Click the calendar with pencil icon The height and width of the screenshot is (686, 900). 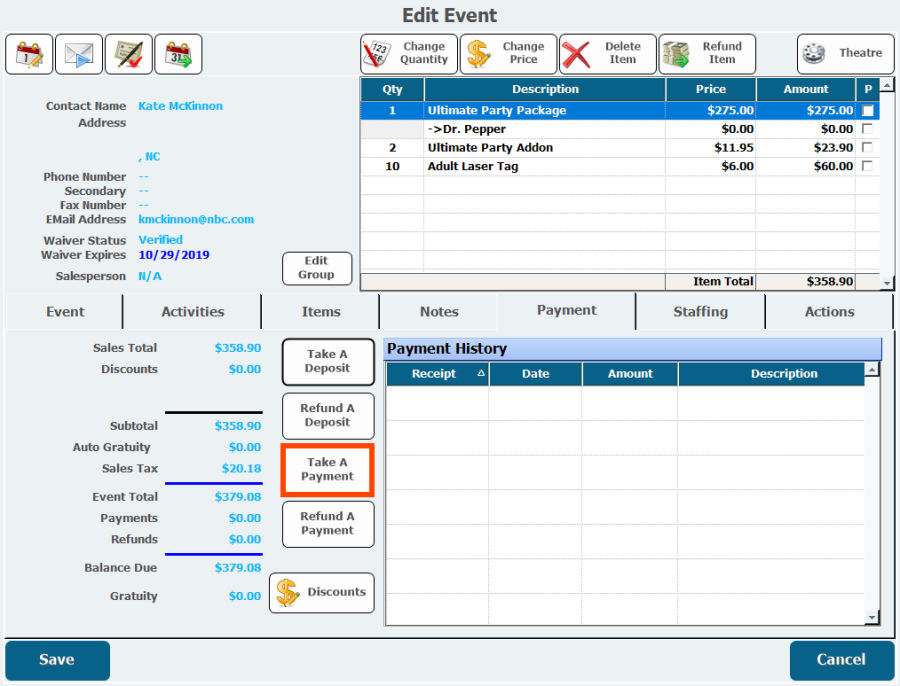(29, 54)
